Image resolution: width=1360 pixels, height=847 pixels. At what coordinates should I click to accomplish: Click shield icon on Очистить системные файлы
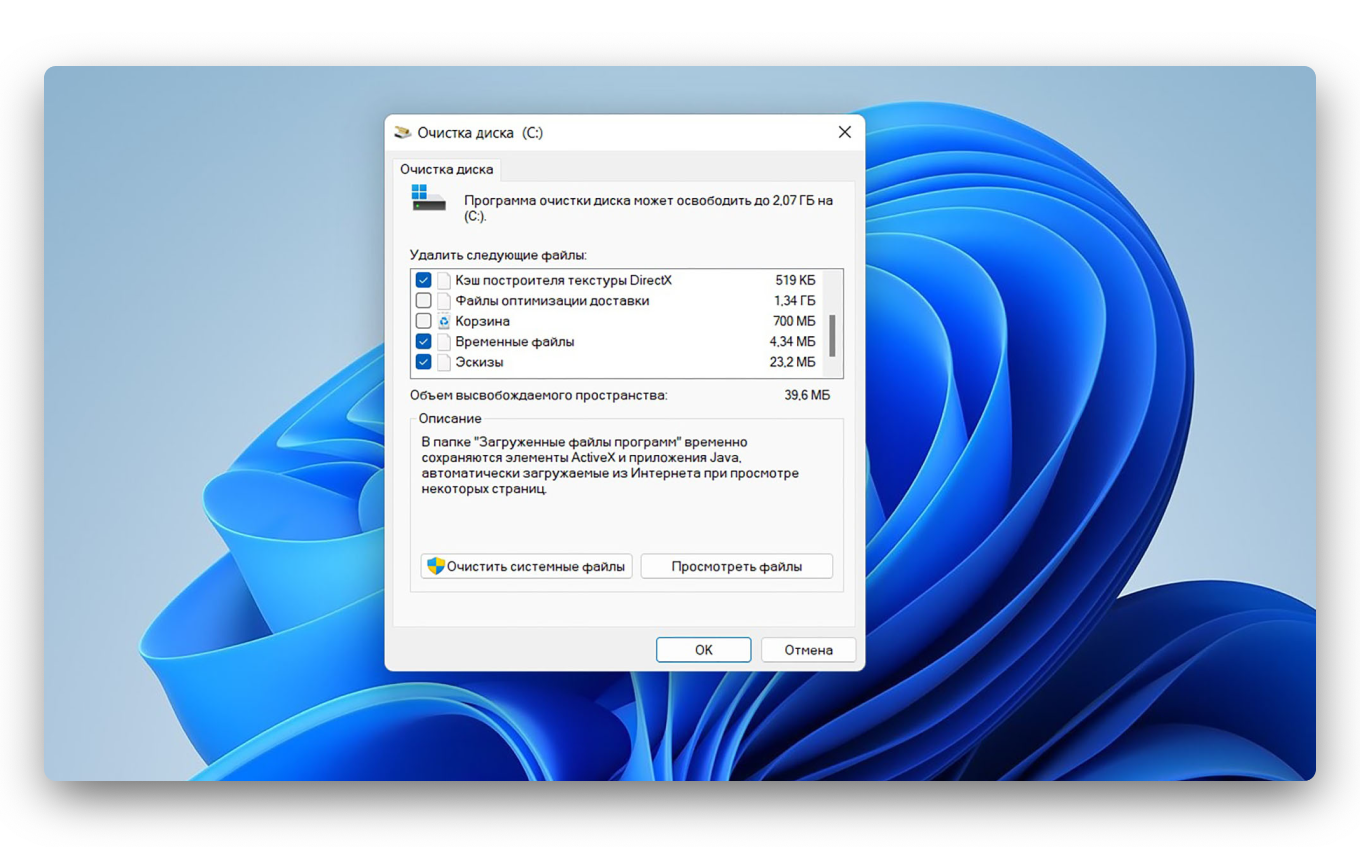pos(435,566)
